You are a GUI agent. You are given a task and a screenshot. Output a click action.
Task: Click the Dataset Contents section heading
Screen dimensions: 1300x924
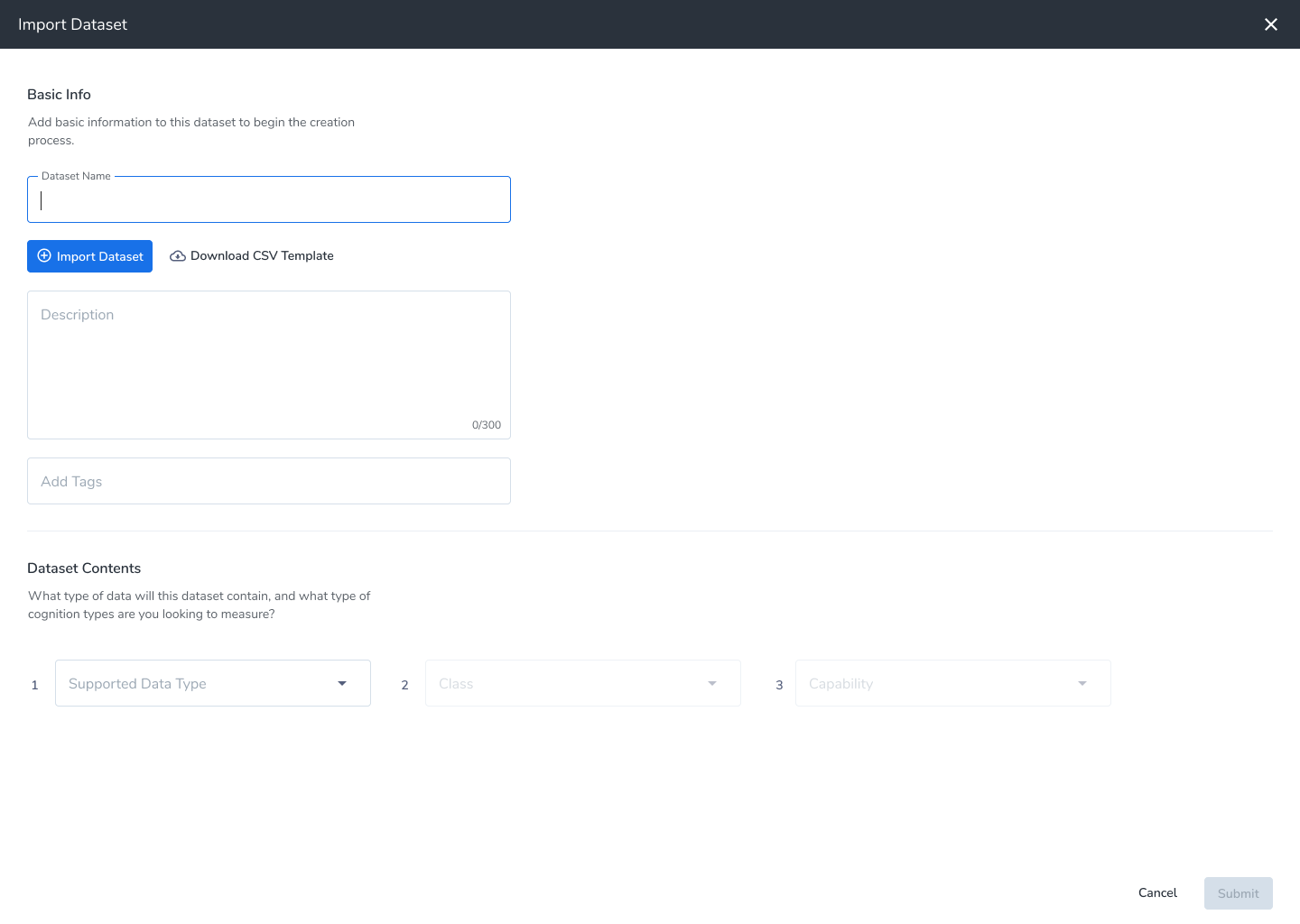click(84, 568)
